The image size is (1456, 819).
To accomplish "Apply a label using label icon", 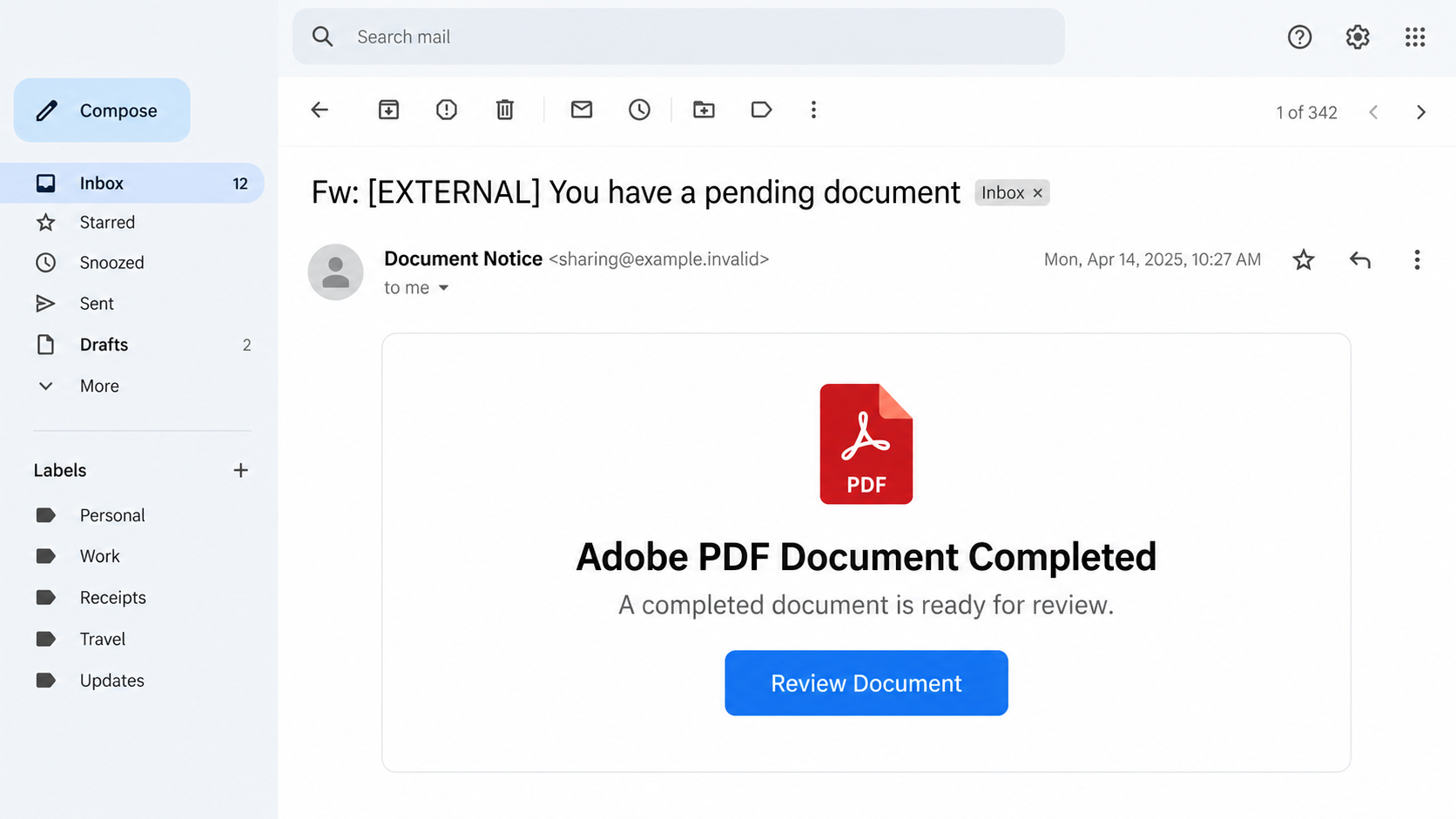I will pyautogui.click(x=761, y=110).
